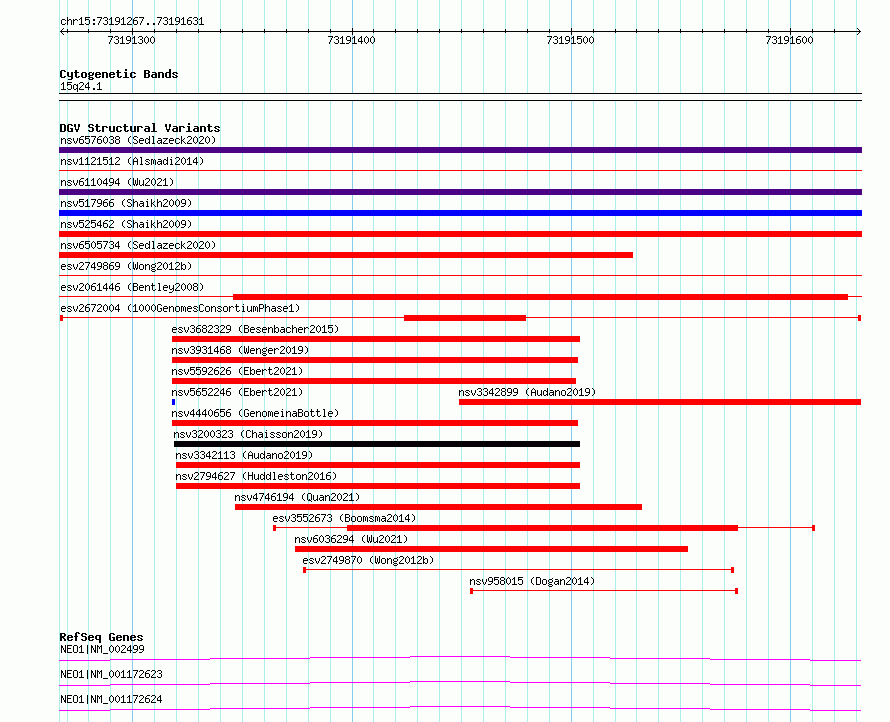This screenshot has width=890, height=722.
Task: Click the red bar under nsv3342899 (Audano2019)
Action: [660, 402]
